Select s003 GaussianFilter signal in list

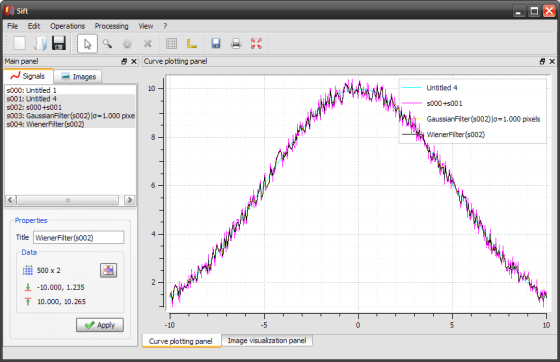70,116
